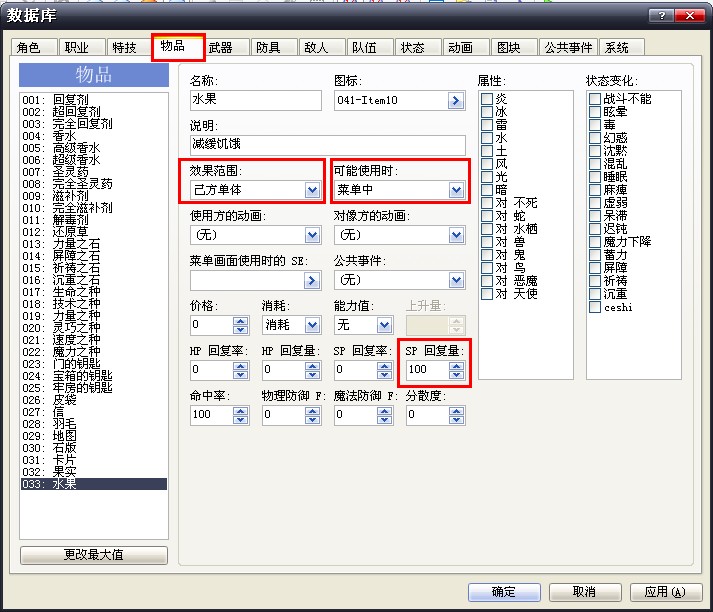Check the 炎 attribute checkbox
The image size is (713, 612).
[x=487, y=99]
